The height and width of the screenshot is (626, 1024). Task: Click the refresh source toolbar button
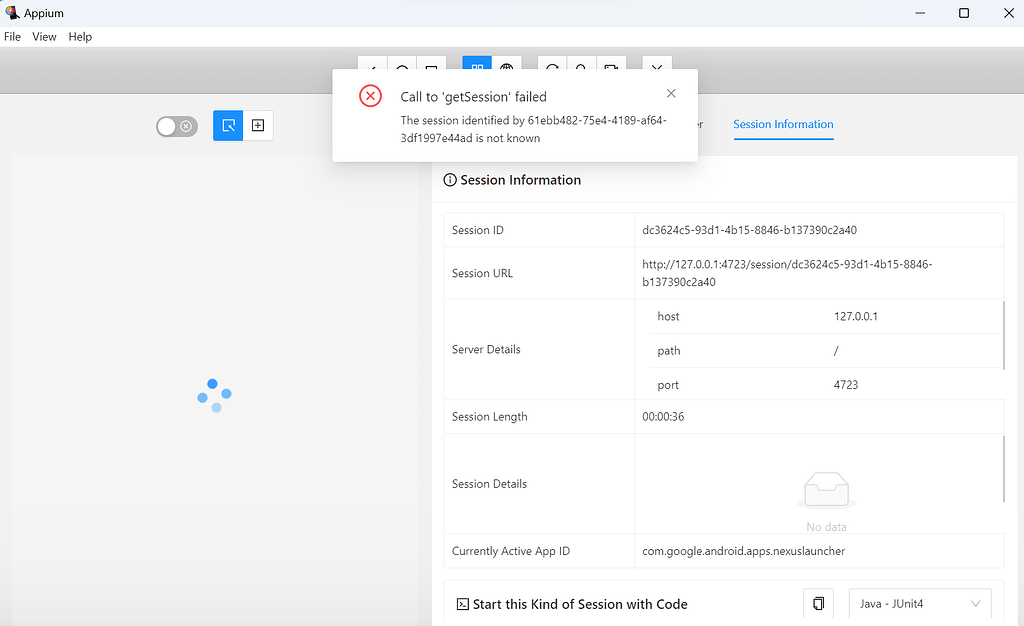(552, 64)
